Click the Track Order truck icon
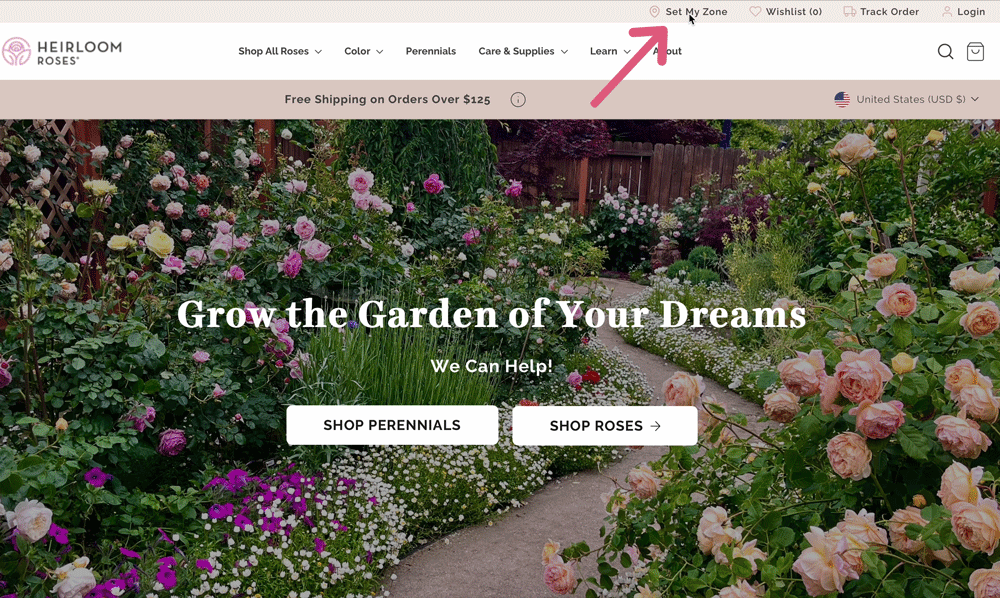 click(849, 11)
